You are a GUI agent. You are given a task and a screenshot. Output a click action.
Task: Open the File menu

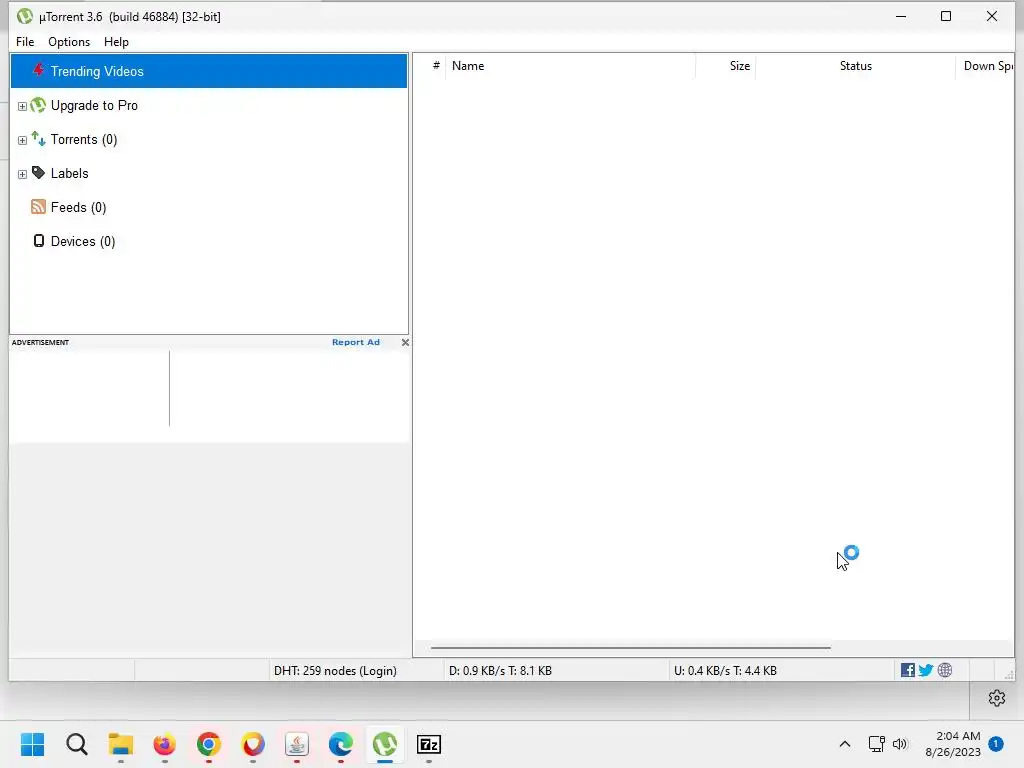[x=25, y=42]
